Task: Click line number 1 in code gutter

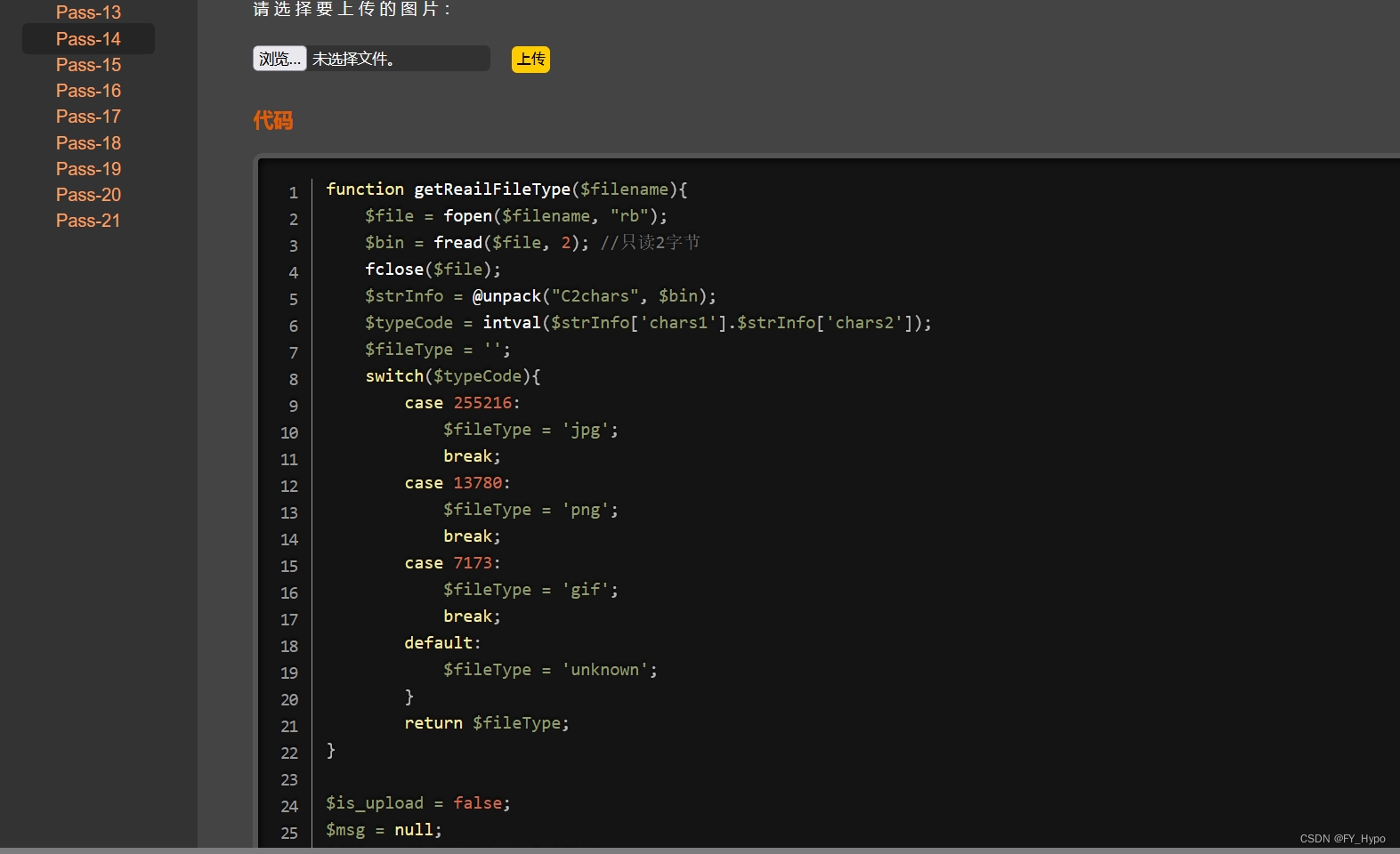Action: click(x=293, y=193)
